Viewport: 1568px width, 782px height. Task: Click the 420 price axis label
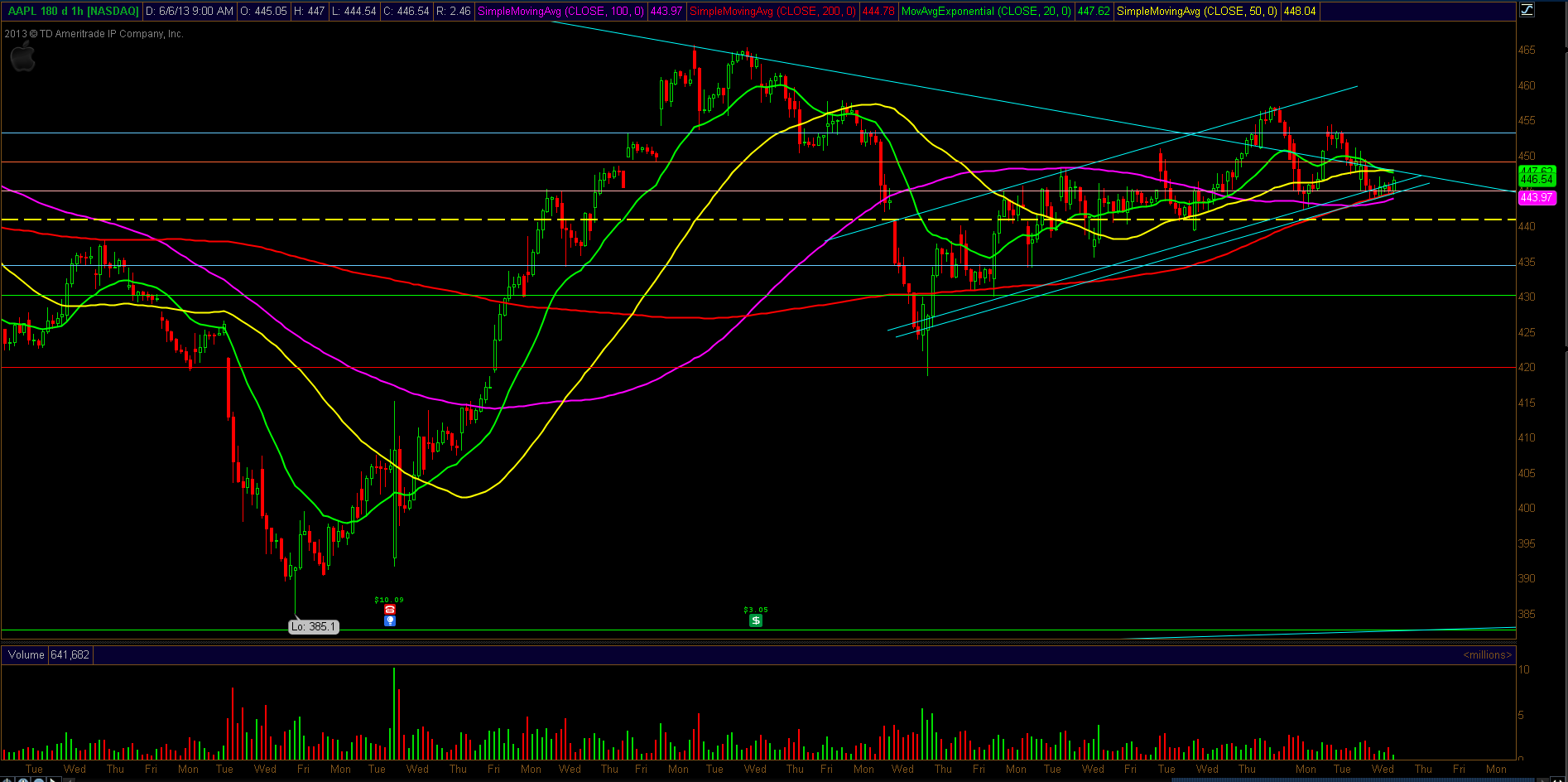pos(1527,367)
